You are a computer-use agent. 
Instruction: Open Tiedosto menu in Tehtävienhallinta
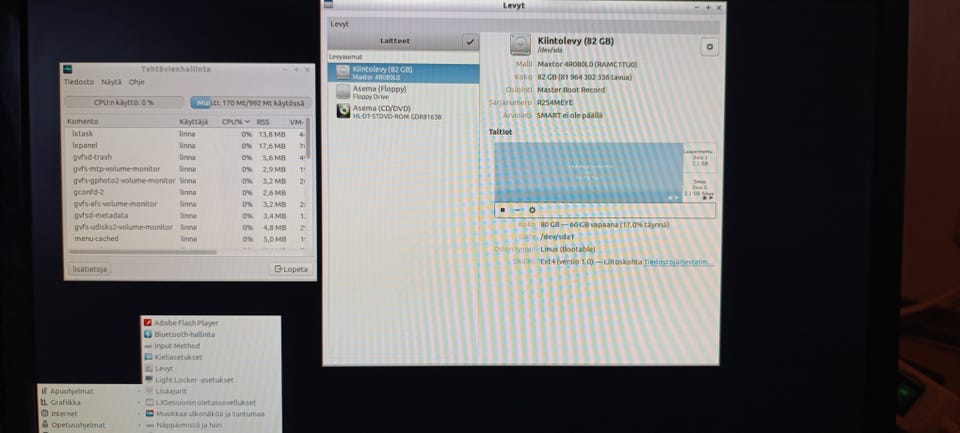coord(79,81)
